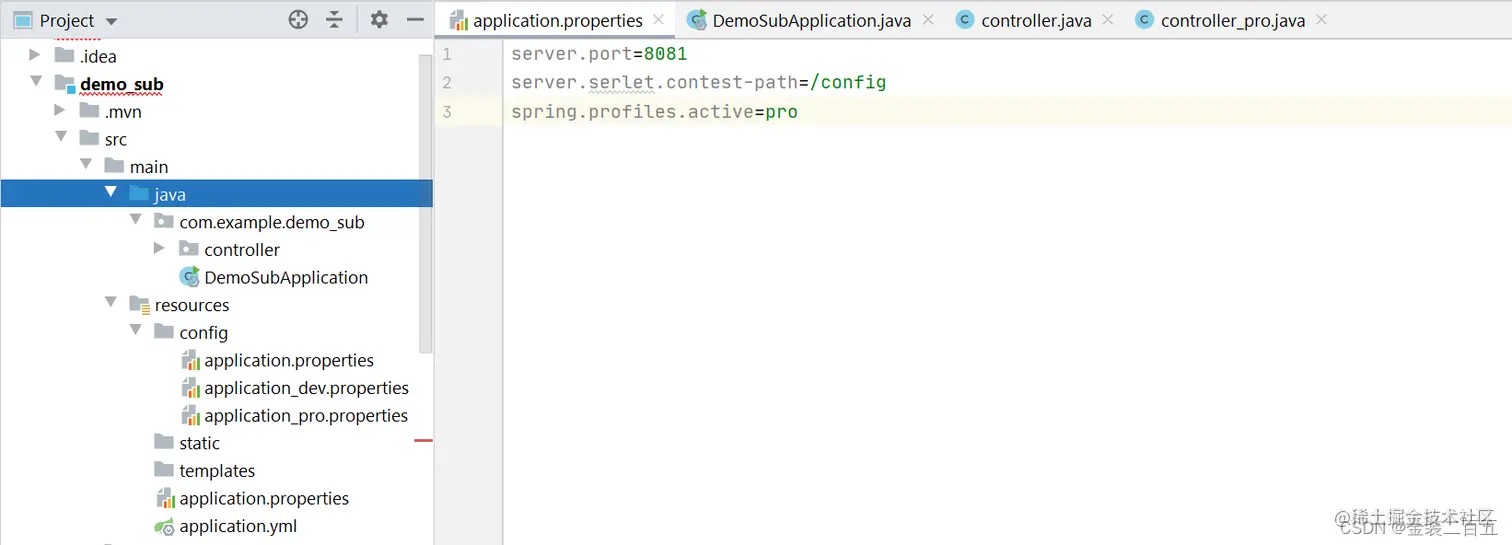Click the DemoSubApplication class icon in tree
Screen dimensions: 1512x545
click(x=189, y=276)
